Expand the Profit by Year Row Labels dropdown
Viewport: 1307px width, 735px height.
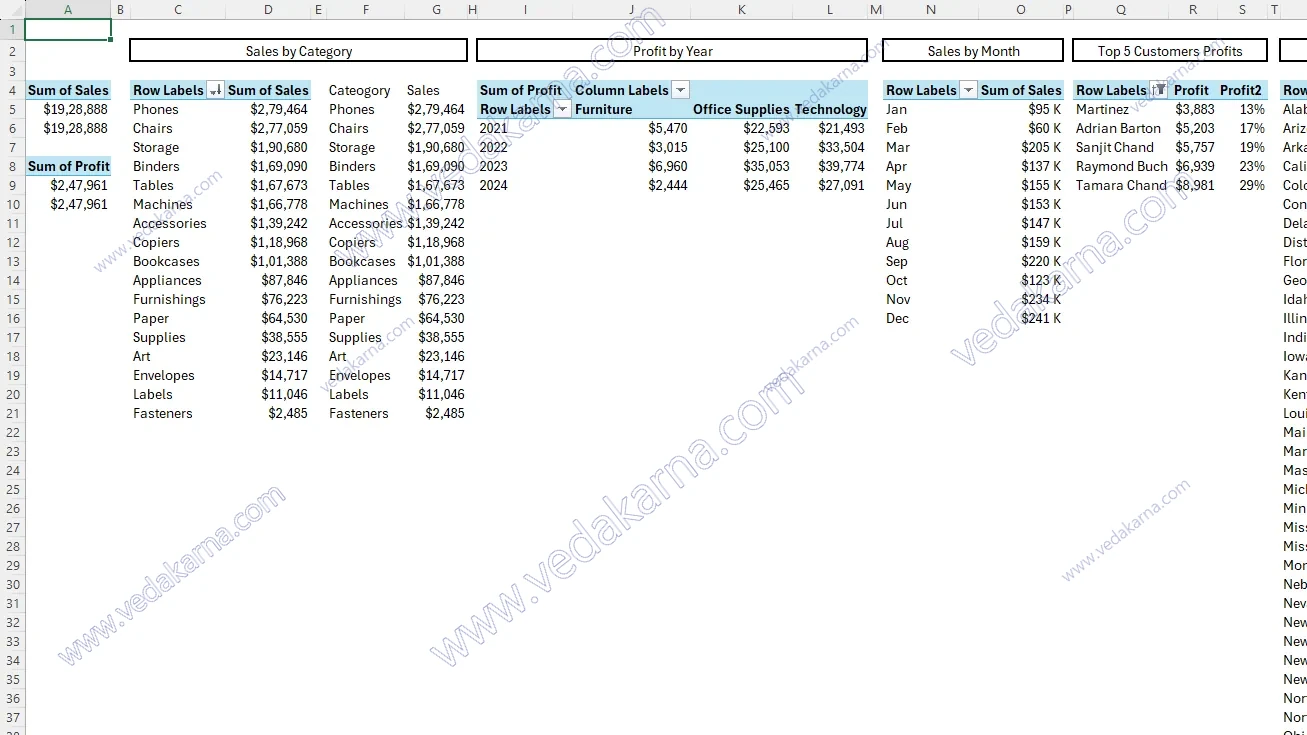click(x=563, y=109)
